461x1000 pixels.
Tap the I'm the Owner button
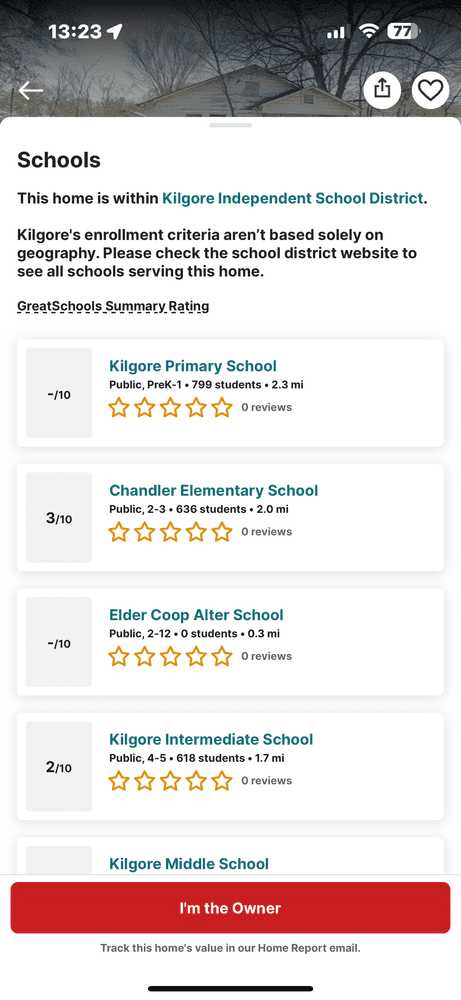click(230, 908)
